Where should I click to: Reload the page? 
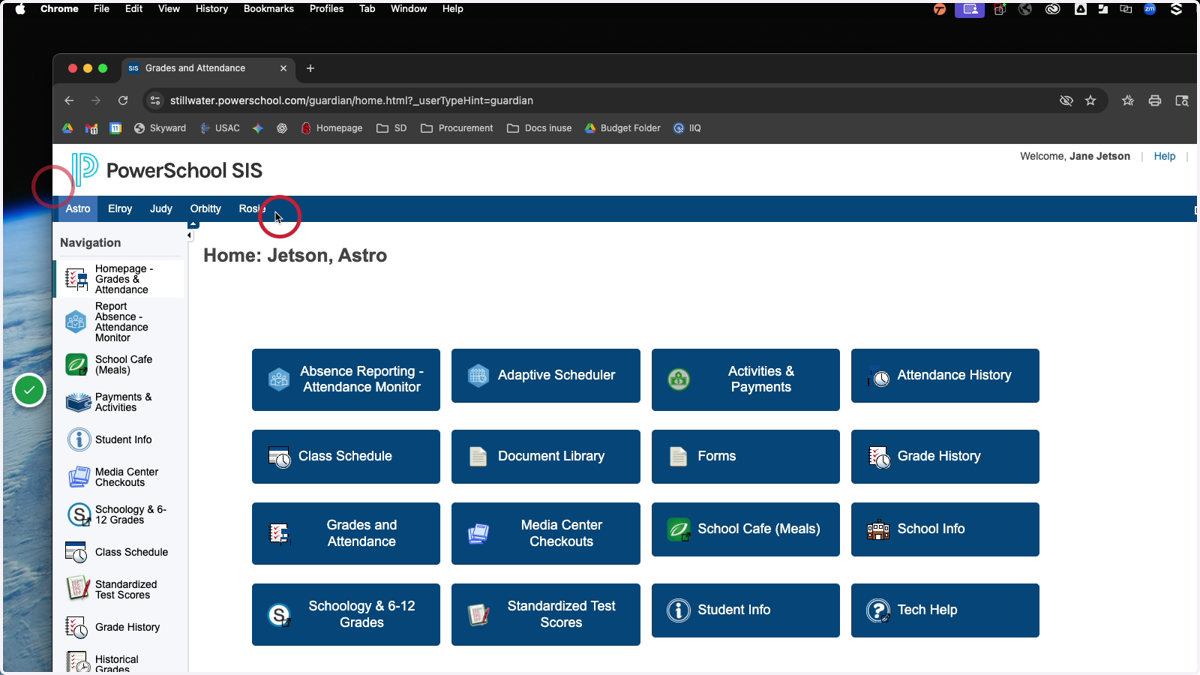tap(123, 100)
